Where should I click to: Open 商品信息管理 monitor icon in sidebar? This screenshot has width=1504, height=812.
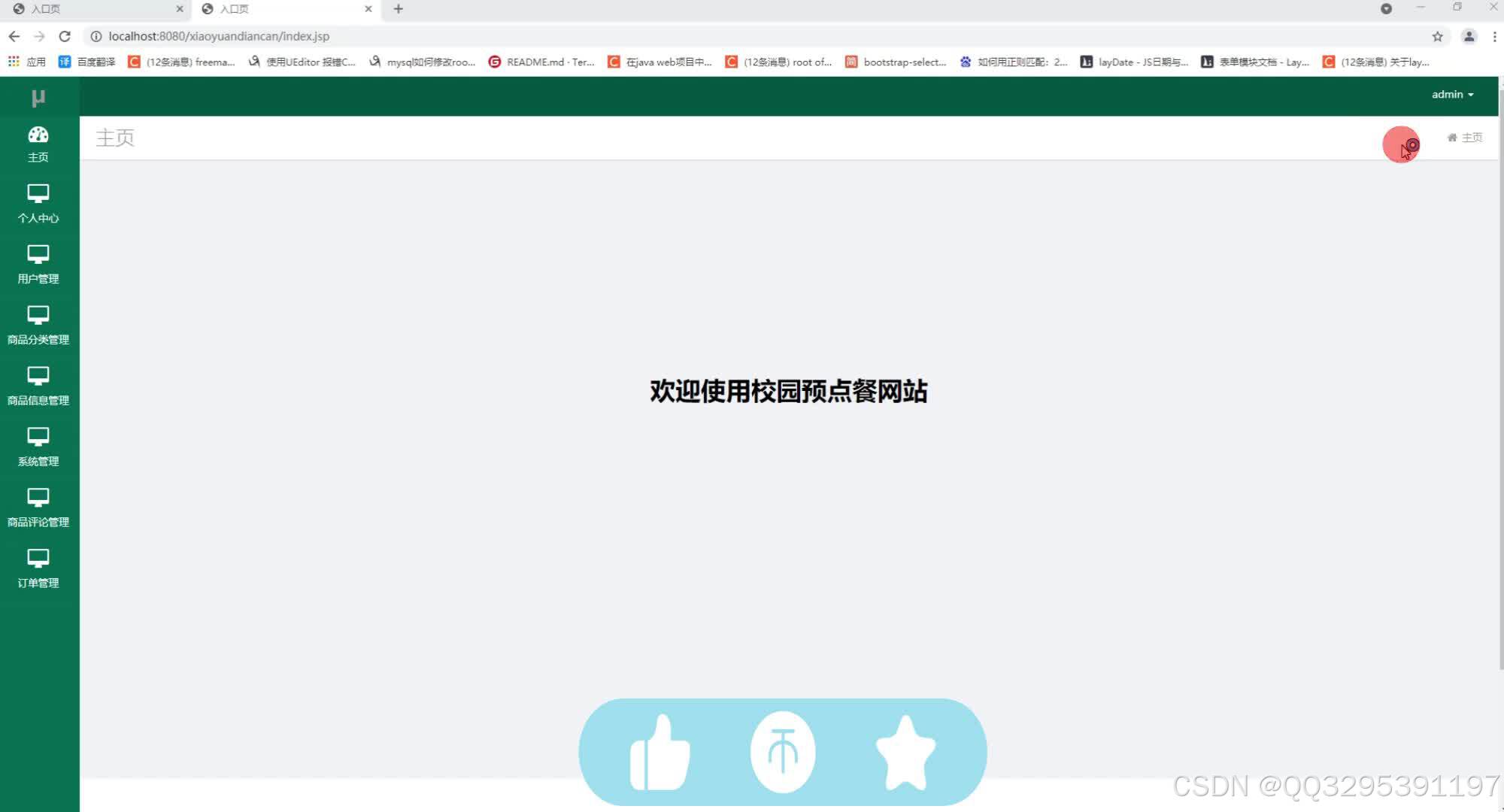(x=38, y=376)
